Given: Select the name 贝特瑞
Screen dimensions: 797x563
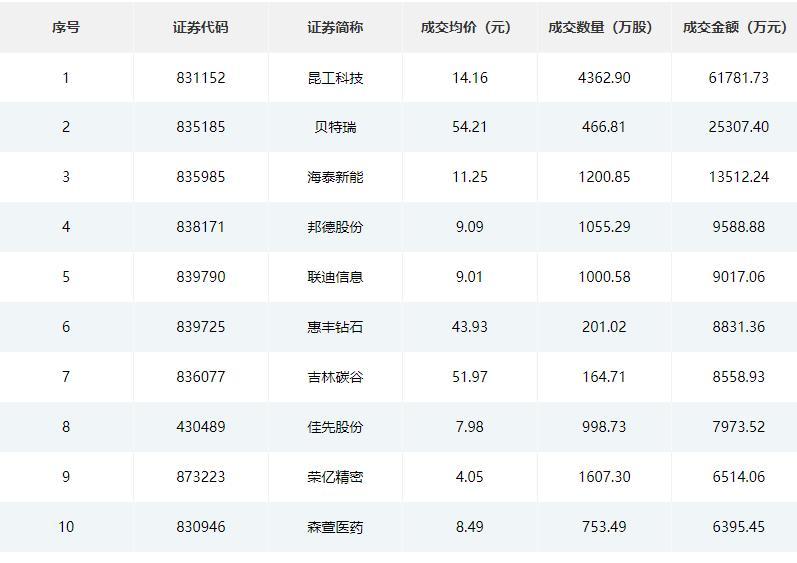Looking at the screenshot, I should 335,127.
